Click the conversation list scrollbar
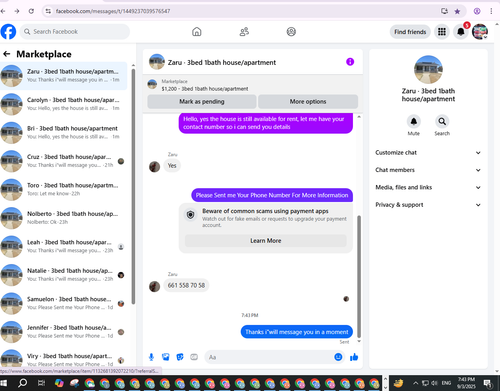 (133, 186)
